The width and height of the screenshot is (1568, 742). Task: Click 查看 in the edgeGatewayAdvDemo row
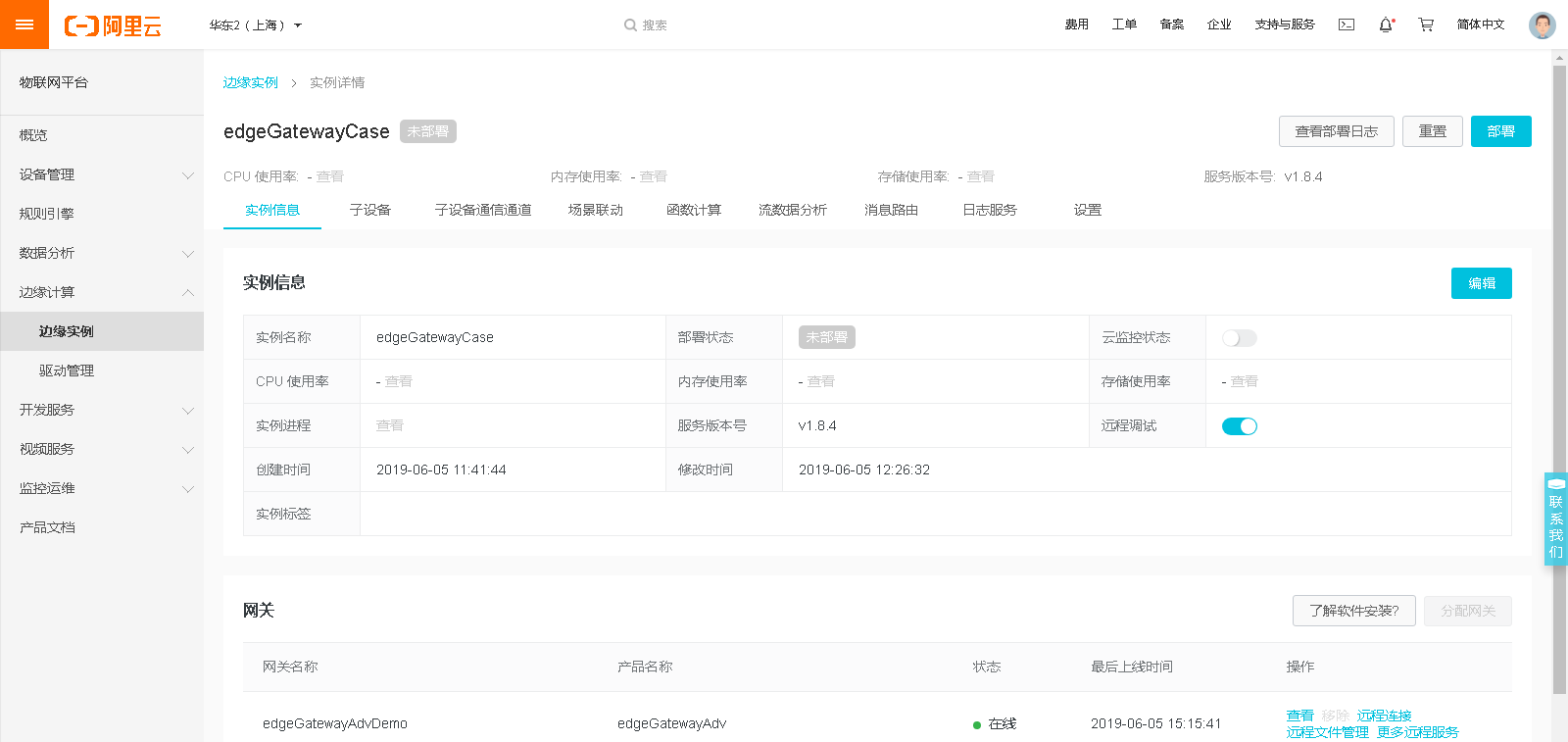pos(1300,716)
